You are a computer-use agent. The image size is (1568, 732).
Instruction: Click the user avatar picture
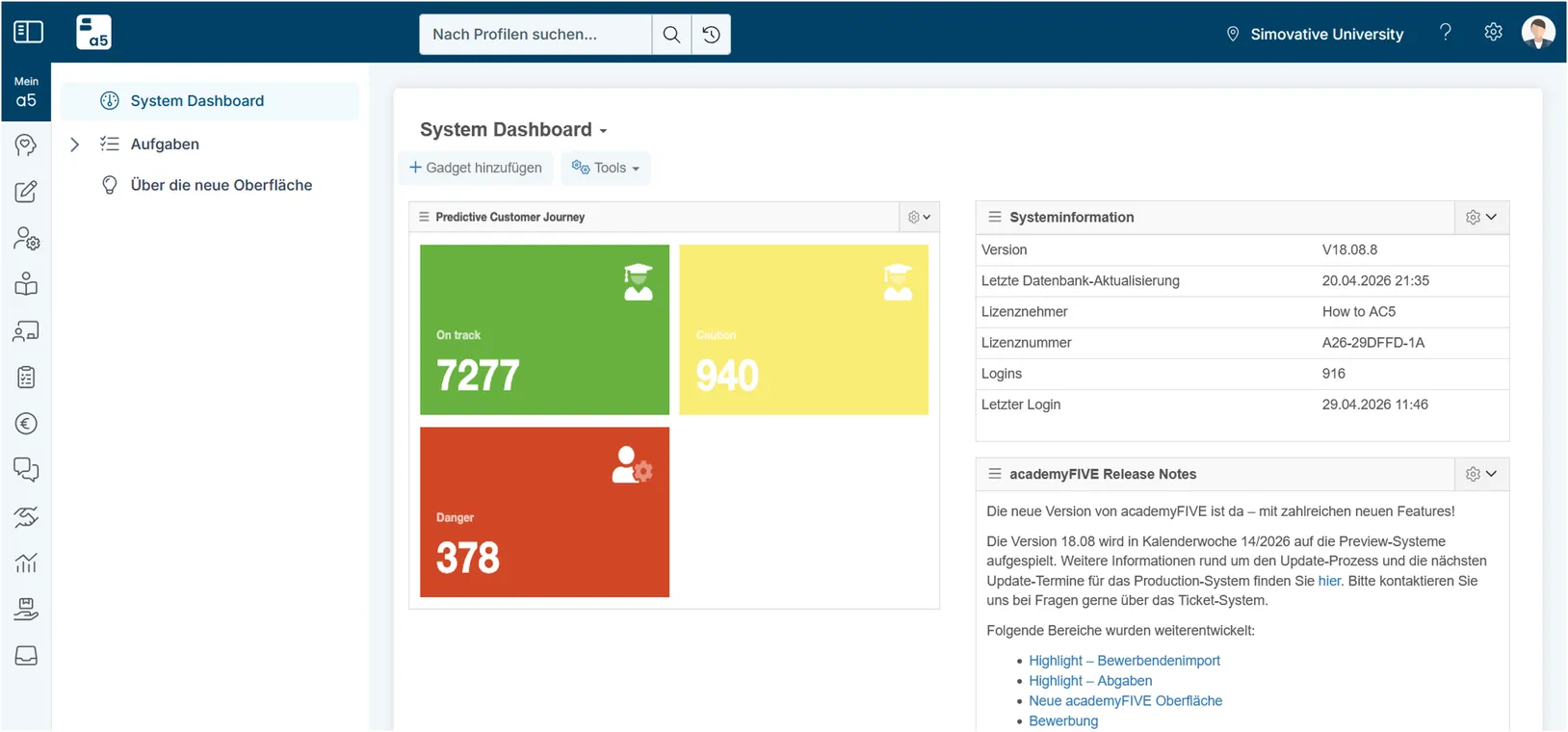tap(1538, 32)
